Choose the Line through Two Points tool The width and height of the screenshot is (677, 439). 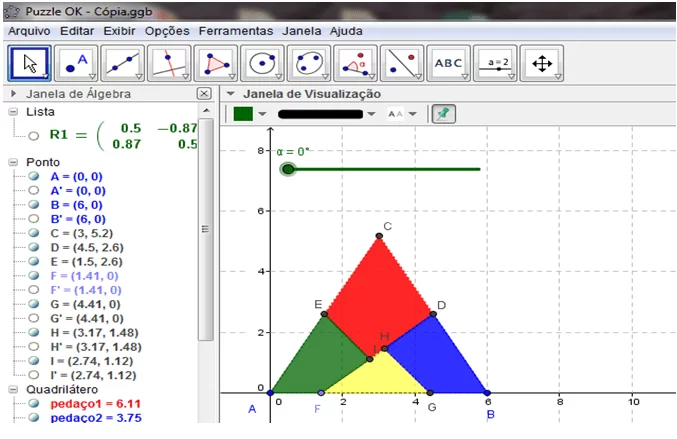[123, 63]
